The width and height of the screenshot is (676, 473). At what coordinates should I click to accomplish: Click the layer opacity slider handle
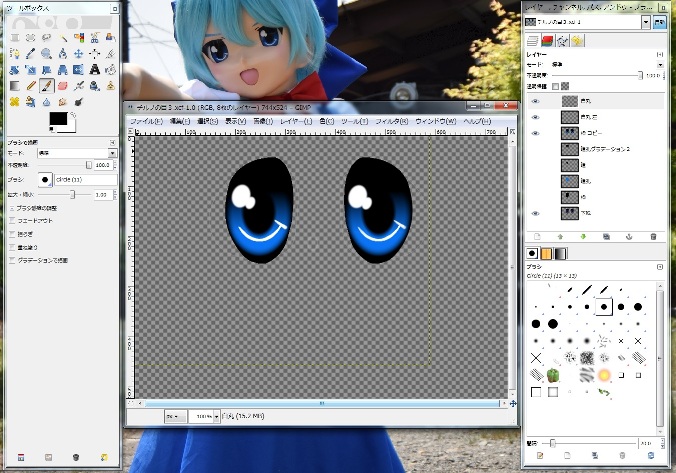coord(641,75)
